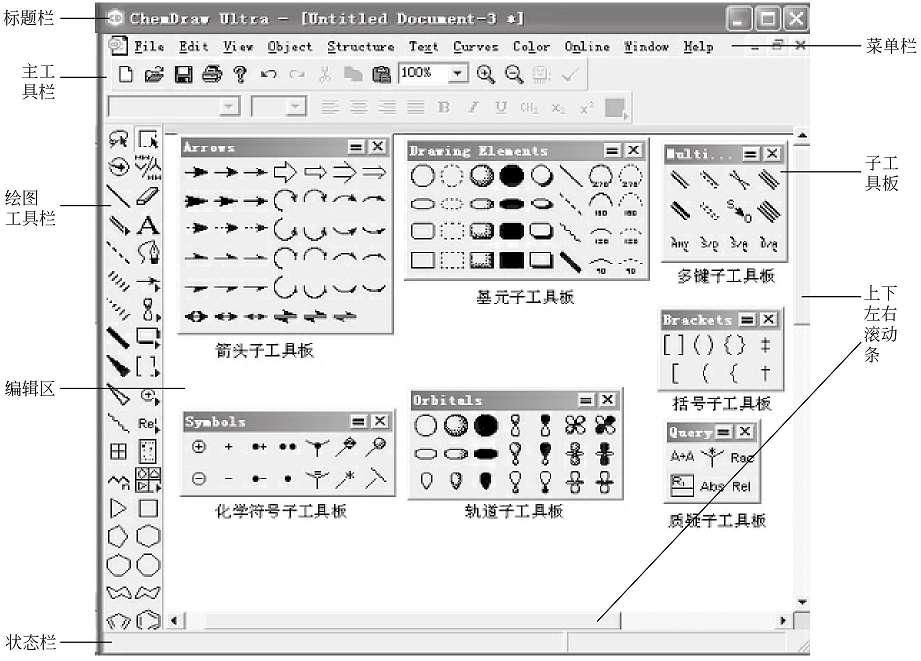Click the vertical scrollbar down arrow

[802, 602]
